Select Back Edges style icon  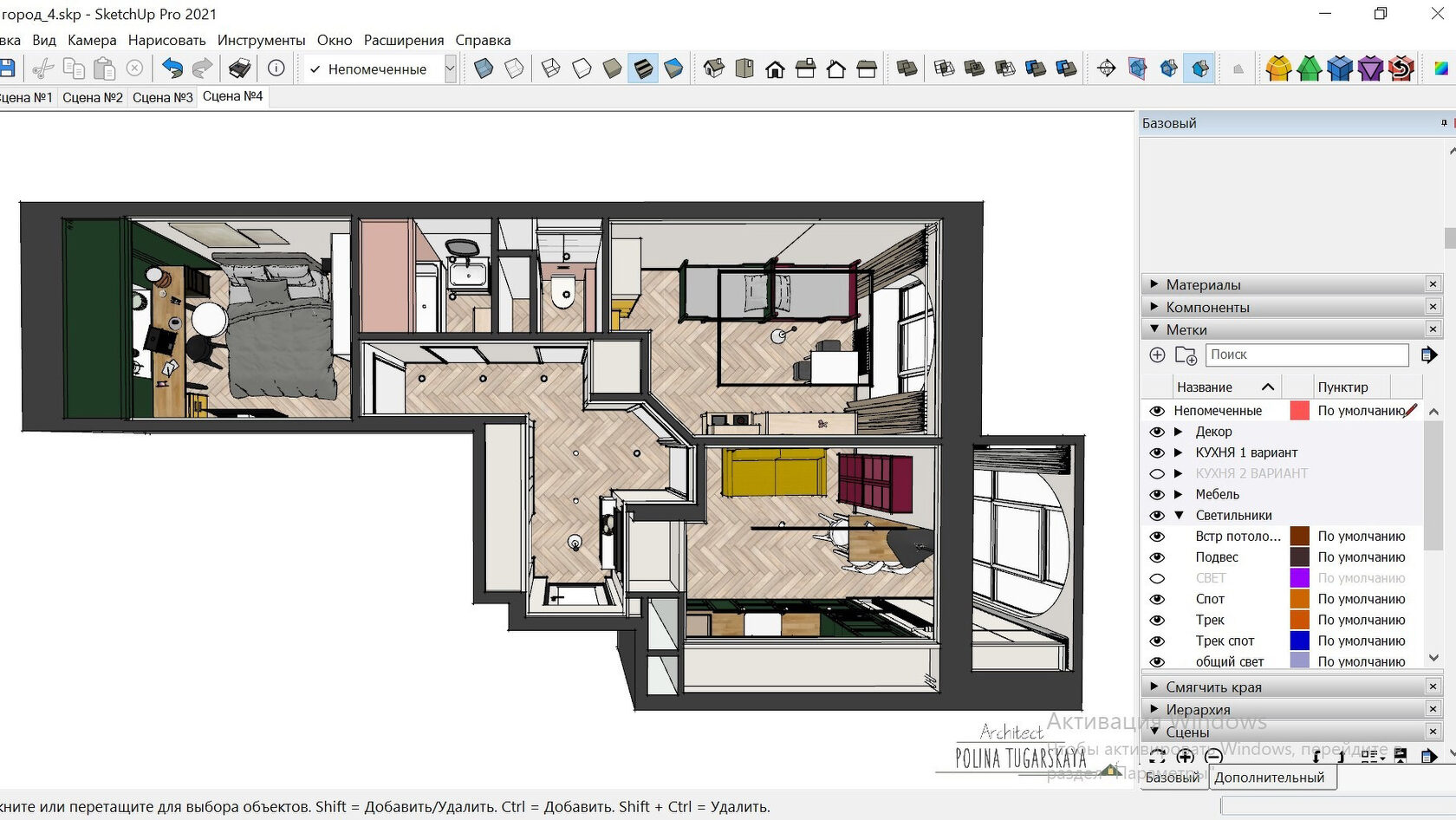click(x=514, y=68)
